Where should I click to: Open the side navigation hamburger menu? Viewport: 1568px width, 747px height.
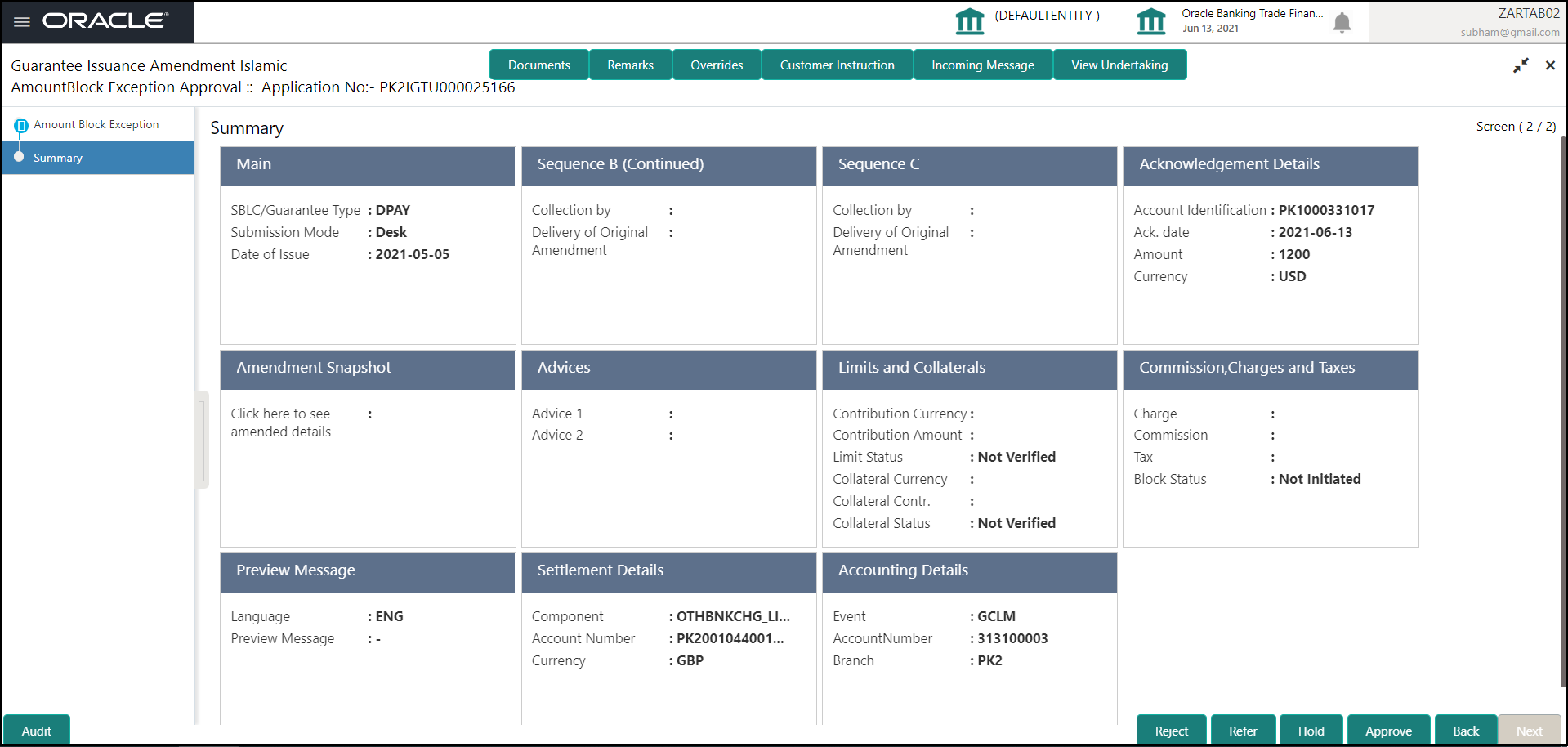[21, 22]
